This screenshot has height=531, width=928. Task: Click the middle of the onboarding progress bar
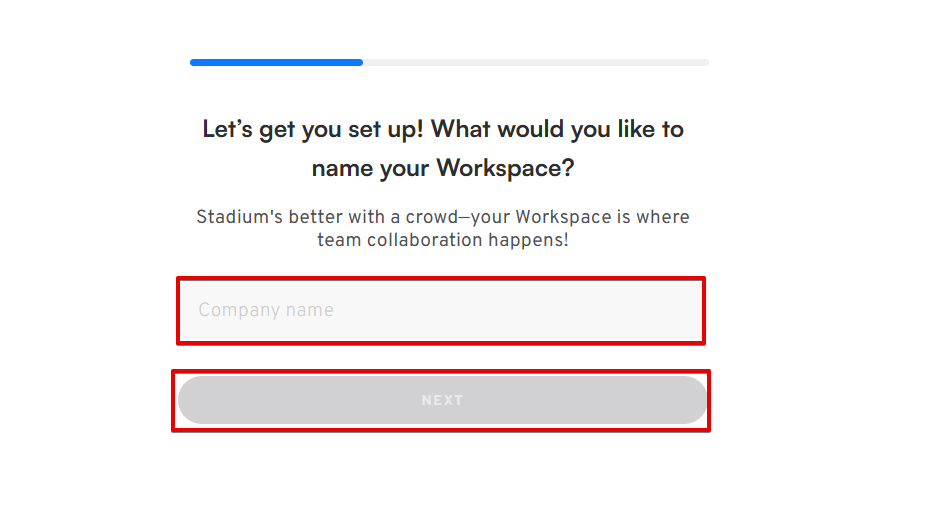coord(449,62)
